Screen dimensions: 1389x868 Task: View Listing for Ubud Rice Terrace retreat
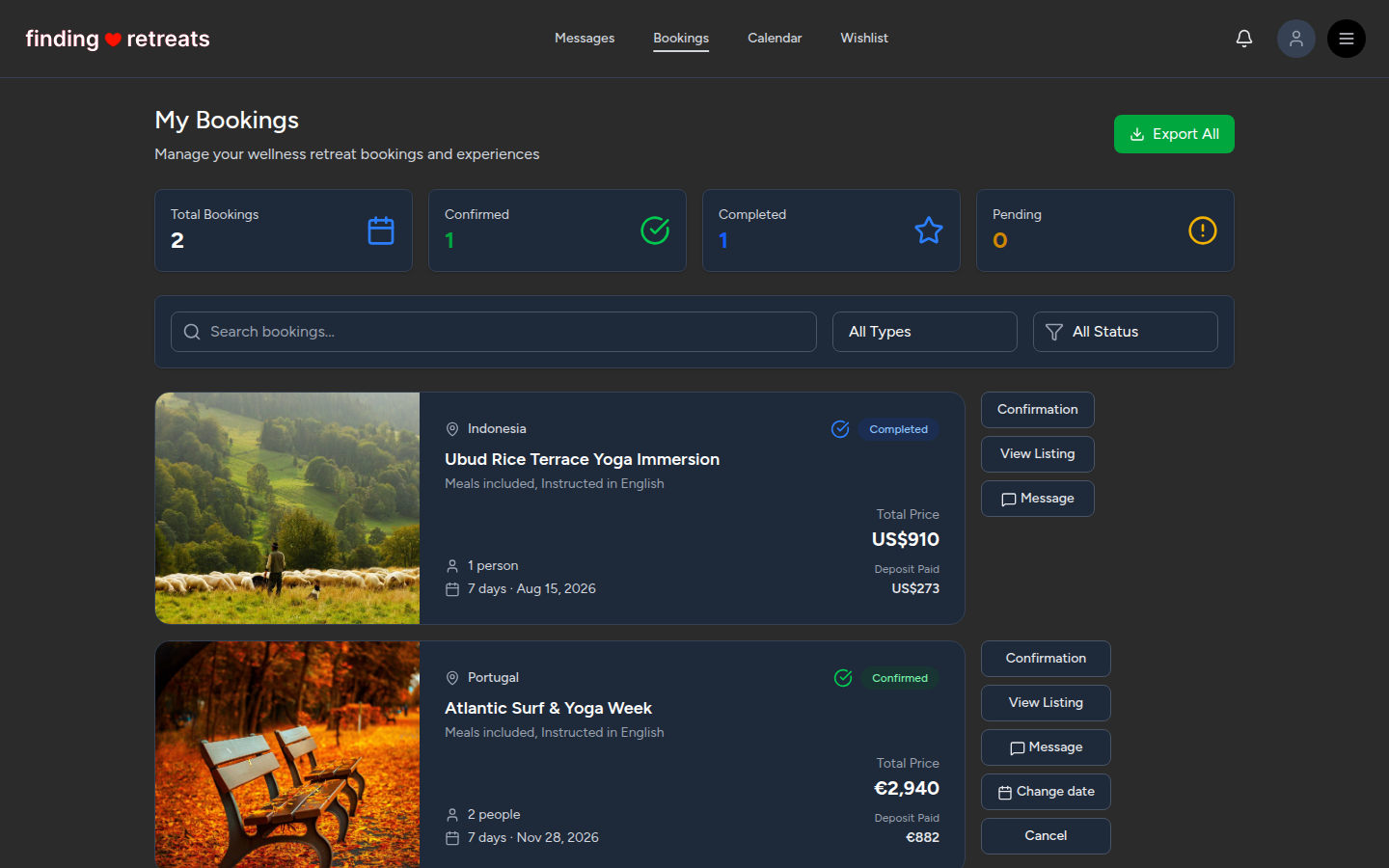pyautogui.click(x=1038, y=454)
